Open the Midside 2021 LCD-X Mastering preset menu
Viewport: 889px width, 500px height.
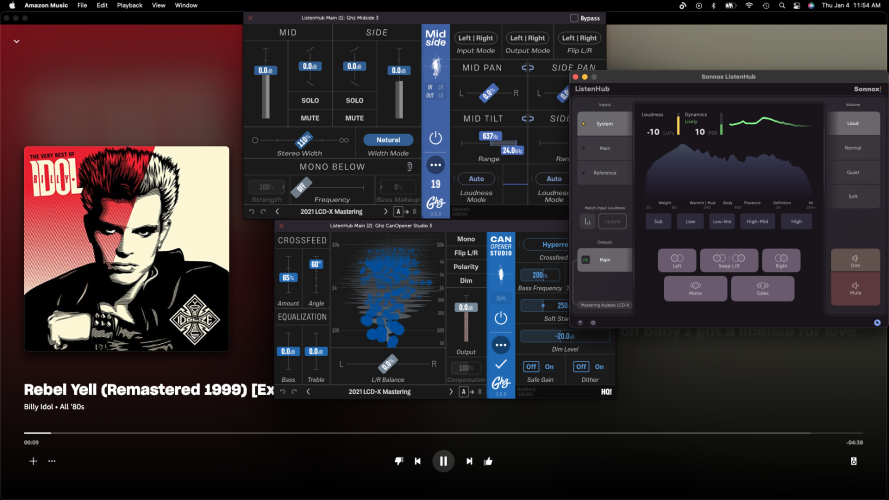pyautogui.click(x=331, y=211)
